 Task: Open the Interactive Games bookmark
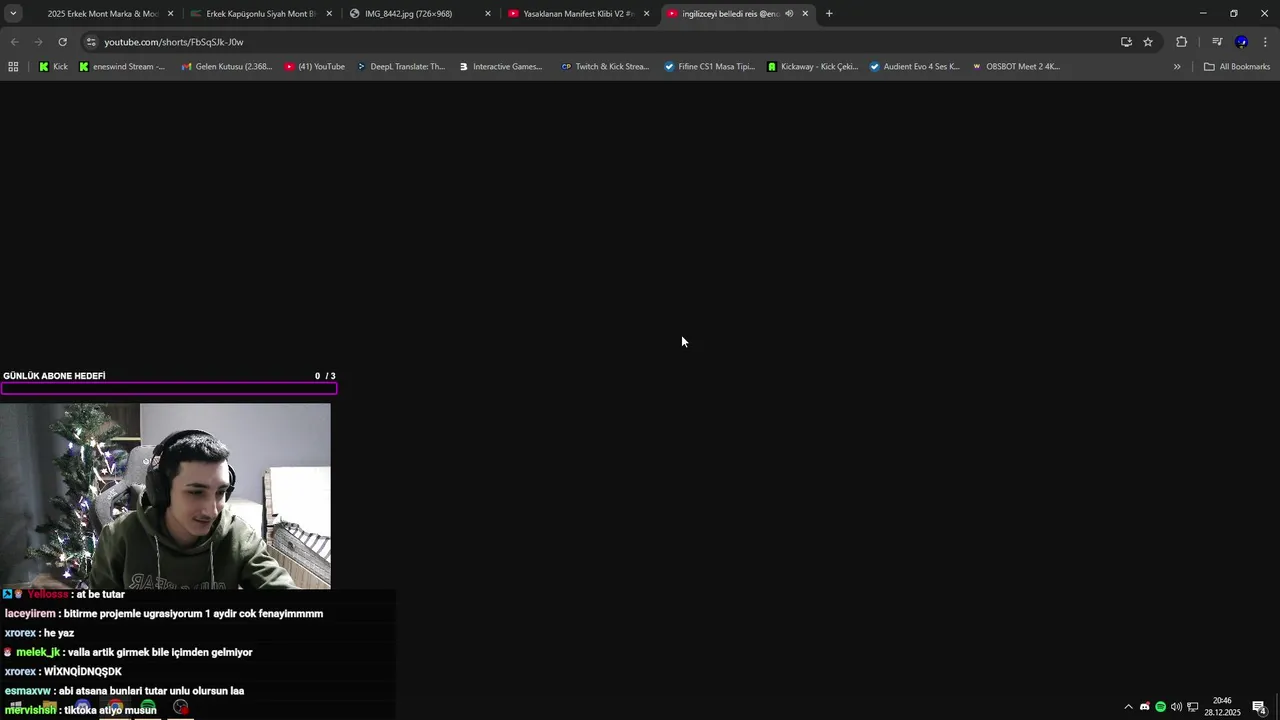501,67
